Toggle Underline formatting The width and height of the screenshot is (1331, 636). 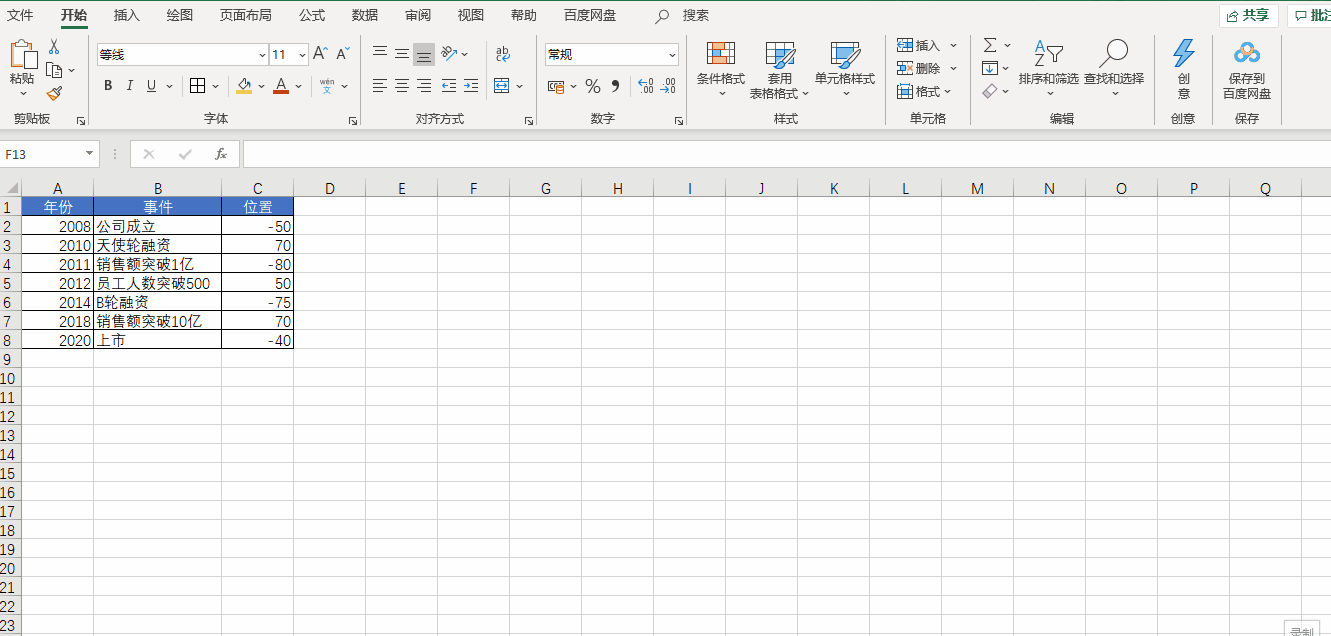click(x=152, y=86)
